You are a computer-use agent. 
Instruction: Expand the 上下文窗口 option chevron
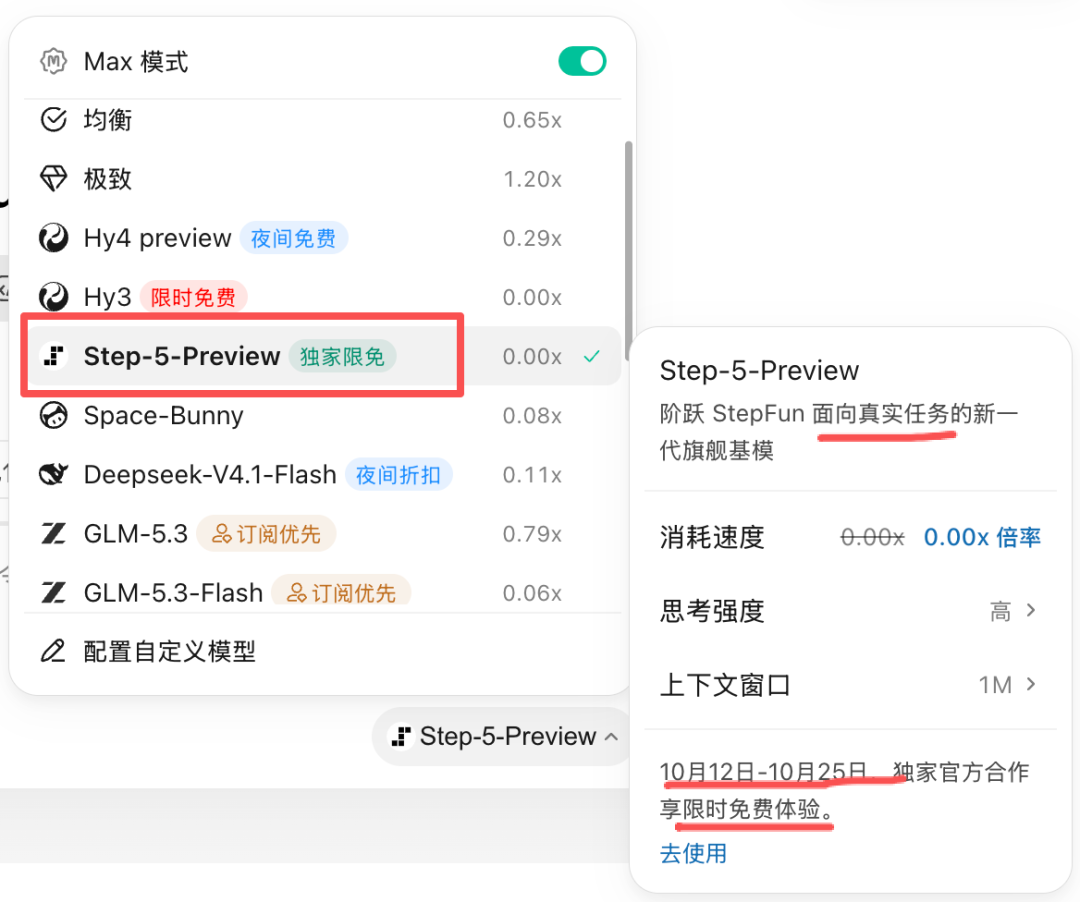click(1031, 684)
